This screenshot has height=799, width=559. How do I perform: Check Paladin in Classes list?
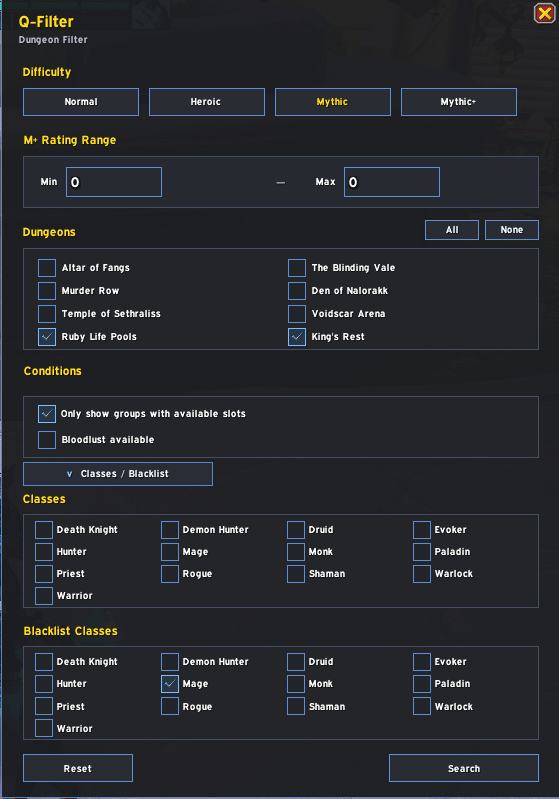point(422,552)
